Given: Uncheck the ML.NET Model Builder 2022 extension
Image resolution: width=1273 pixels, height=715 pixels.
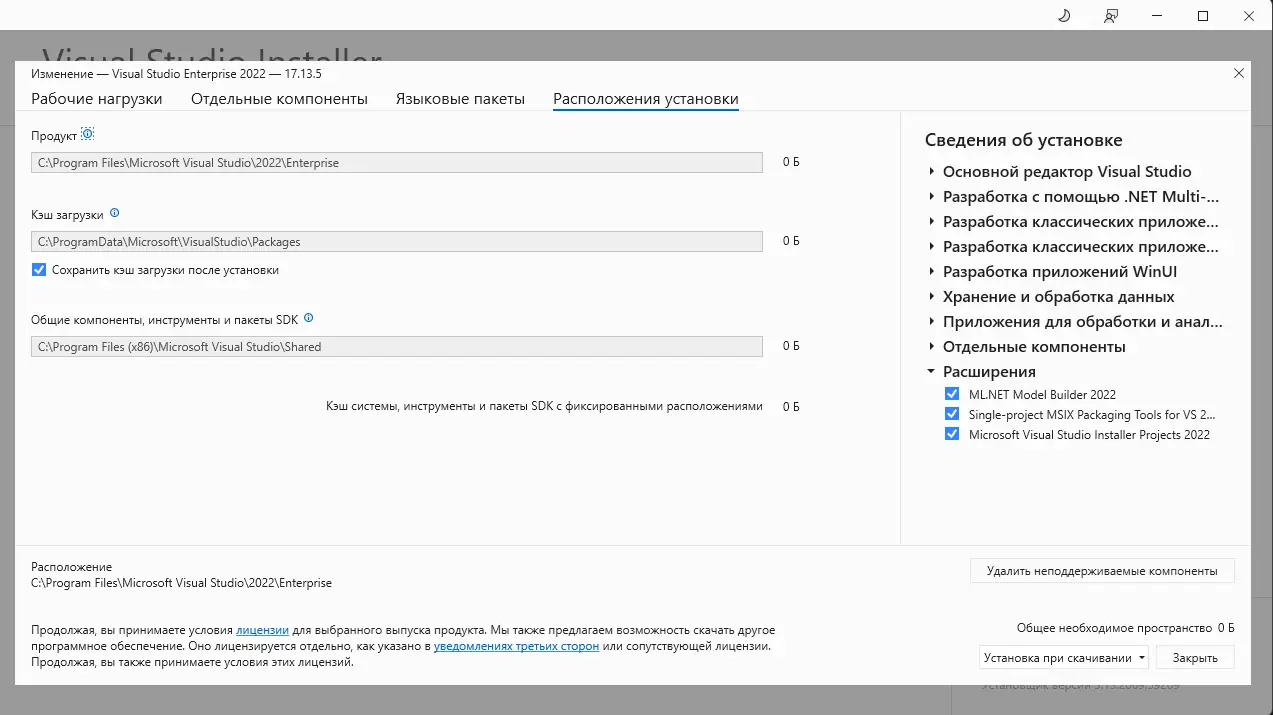Looking at the screenshot, I should [951, 393].
